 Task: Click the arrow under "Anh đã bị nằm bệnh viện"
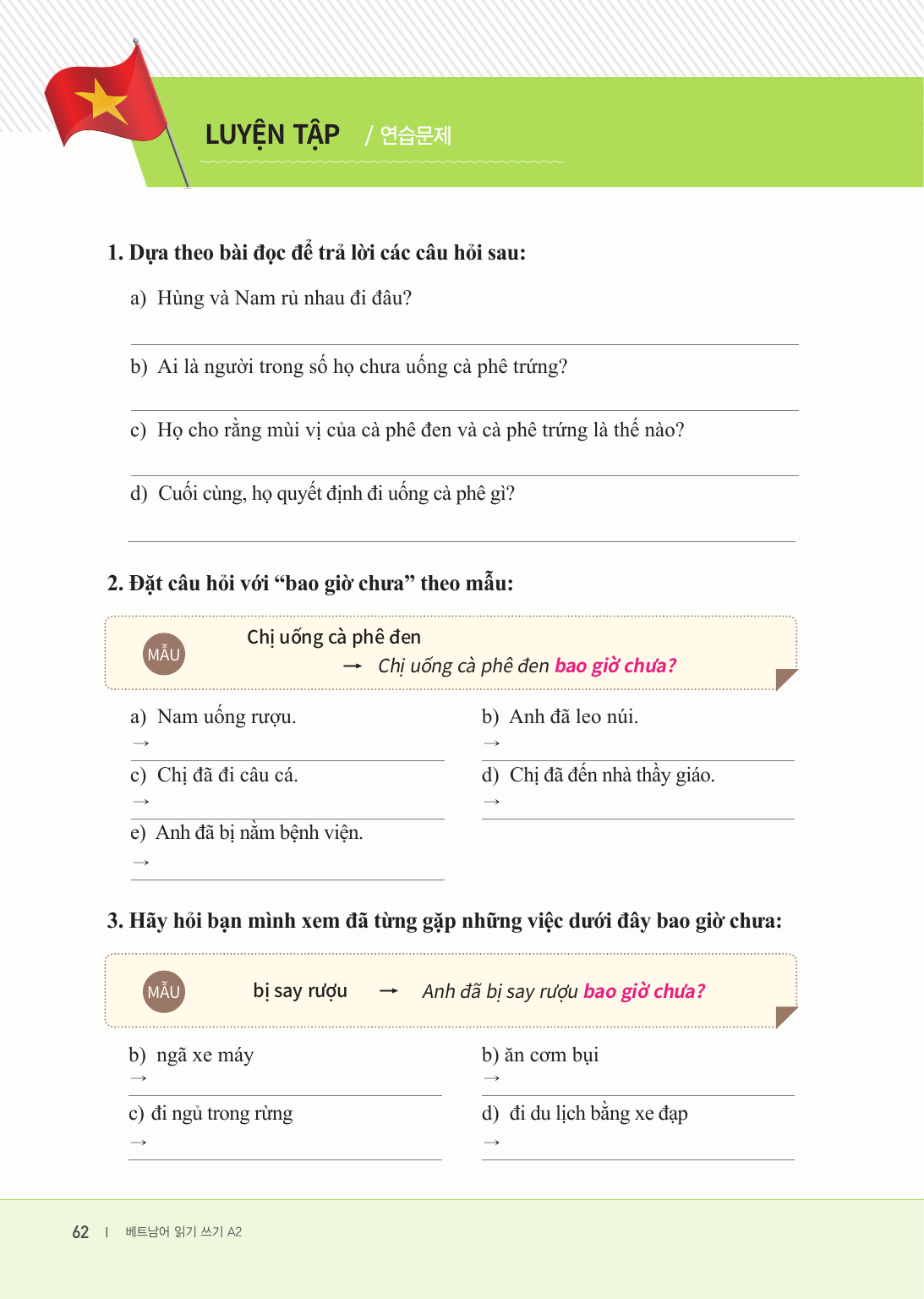[x=141, y=863]
